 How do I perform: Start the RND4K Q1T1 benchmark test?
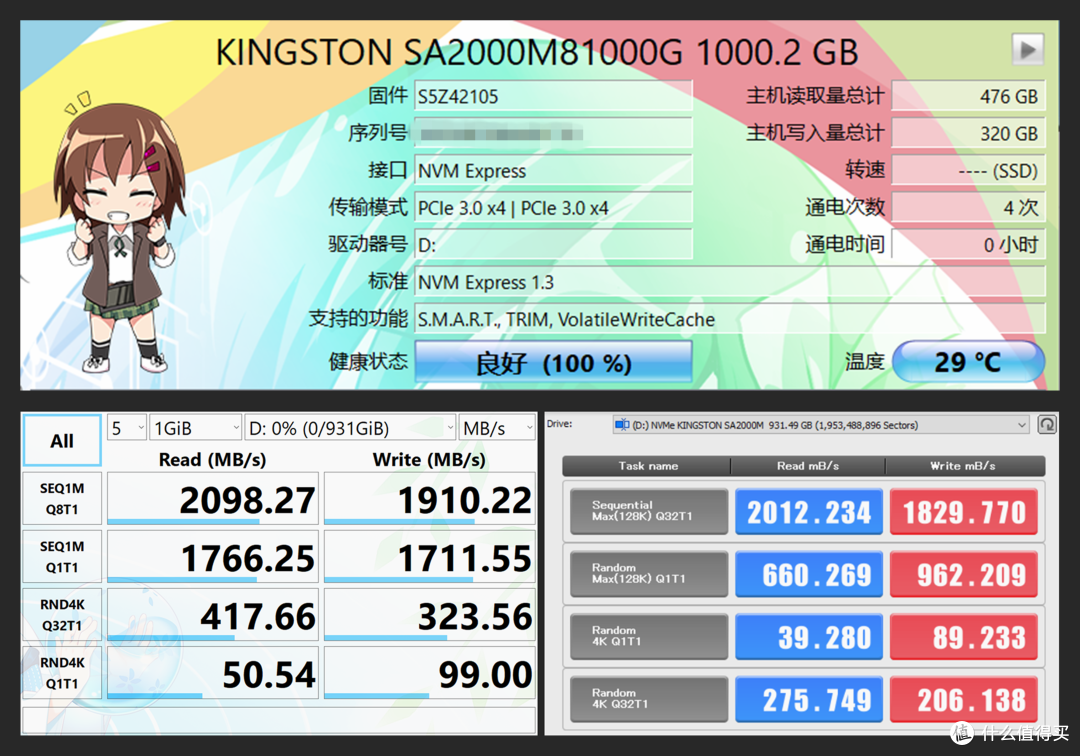pyautogui.click(x=61, y=672)
